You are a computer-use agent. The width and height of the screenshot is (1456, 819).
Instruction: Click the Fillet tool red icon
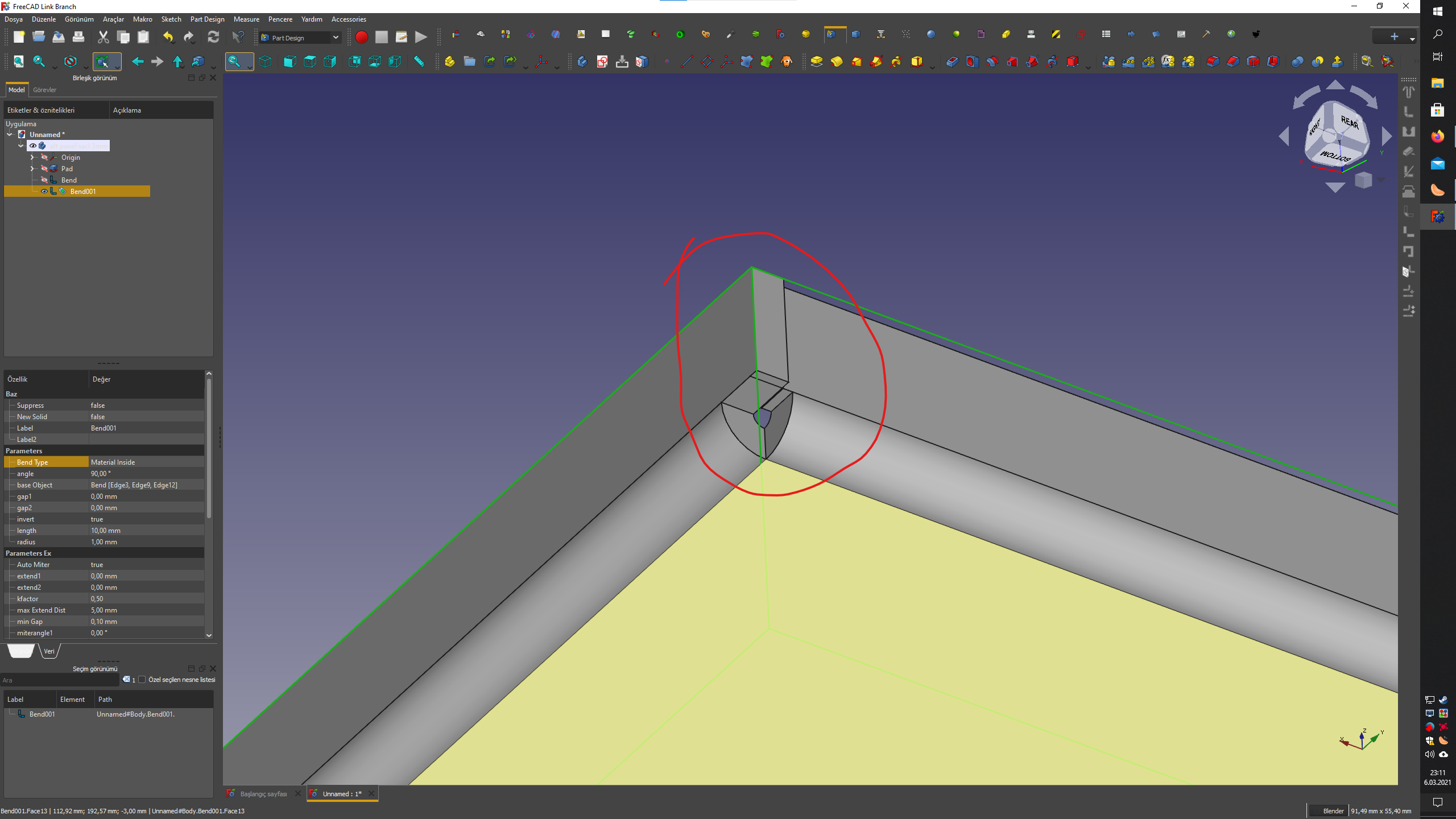click(x=1213, y=61)
